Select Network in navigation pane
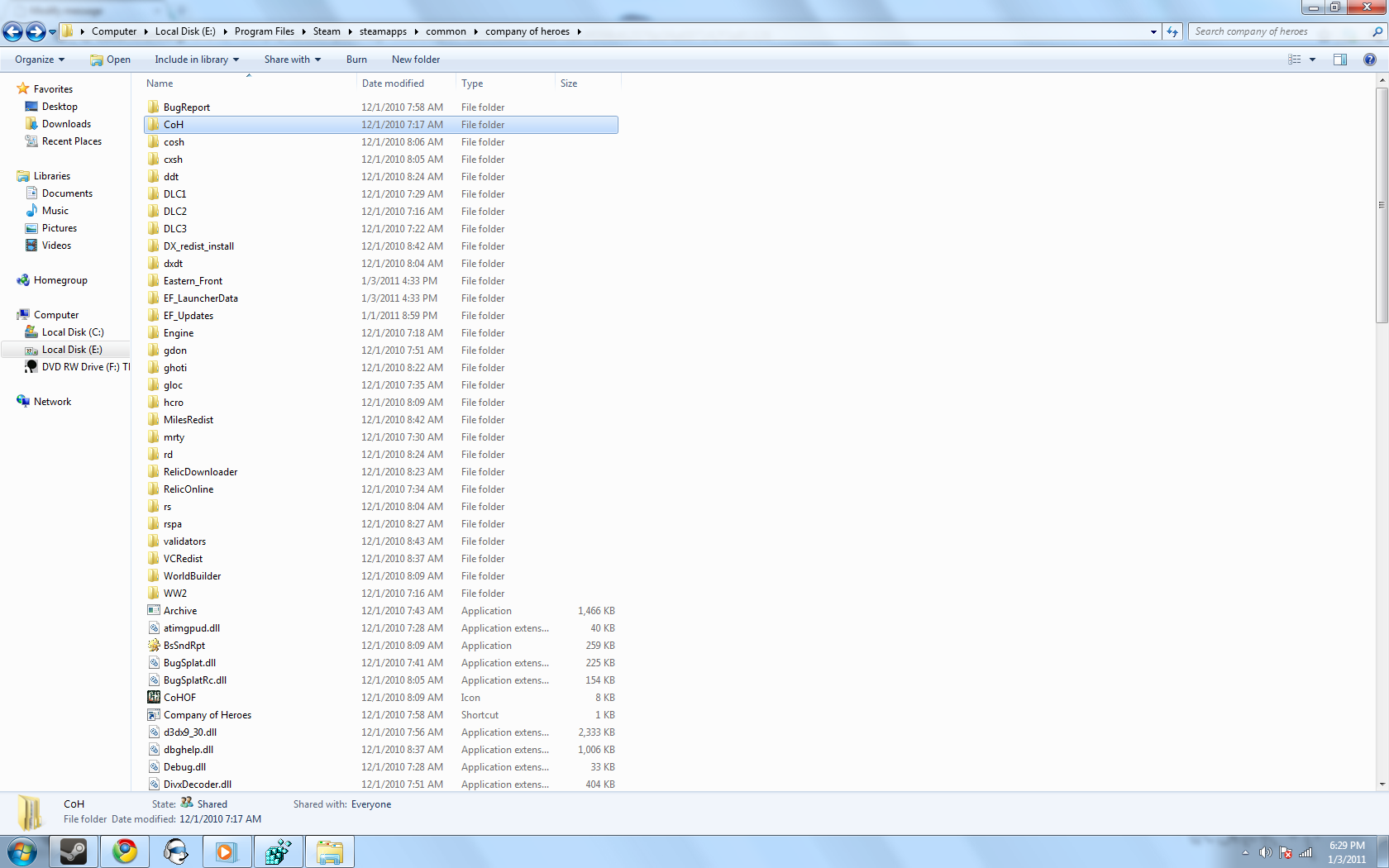The width and height of the screenshot is (1389, 868). [52, 402]
